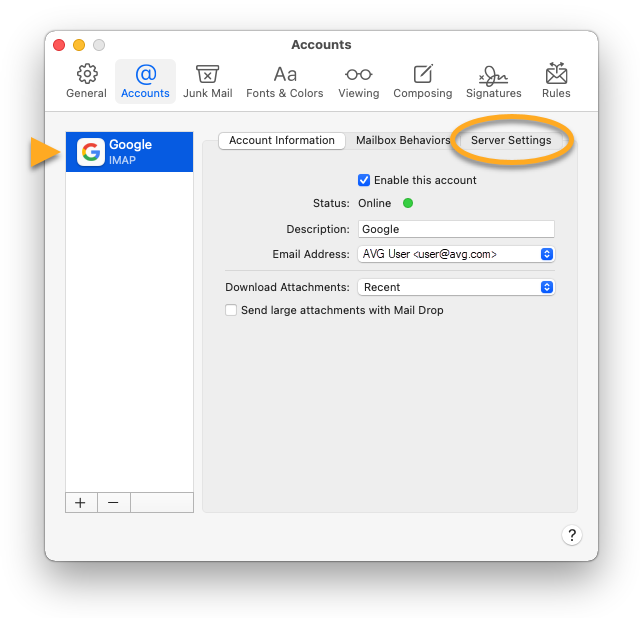Image resolution: width=640 pixels, height=618 pixels.
Task: Click the Description text field
Action: (456, 229)
